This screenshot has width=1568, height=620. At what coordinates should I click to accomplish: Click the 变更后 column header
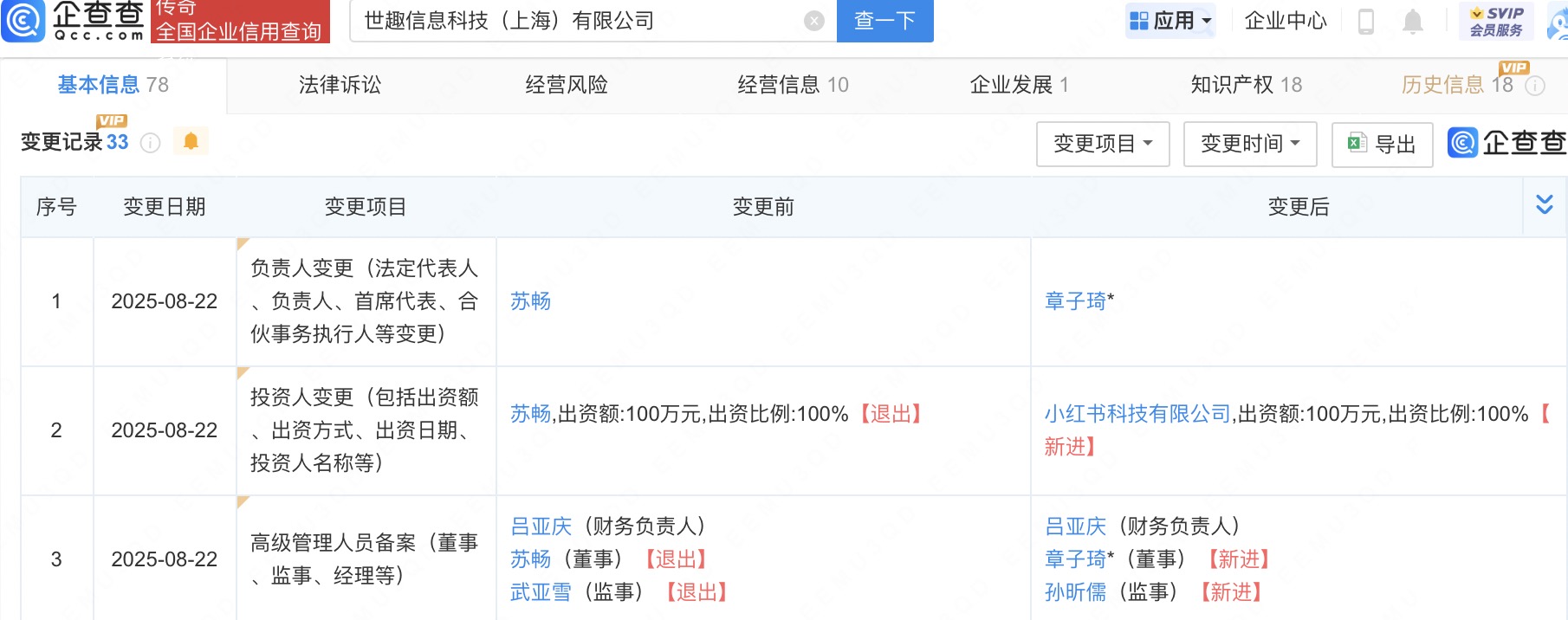[x=1299, y=207]
